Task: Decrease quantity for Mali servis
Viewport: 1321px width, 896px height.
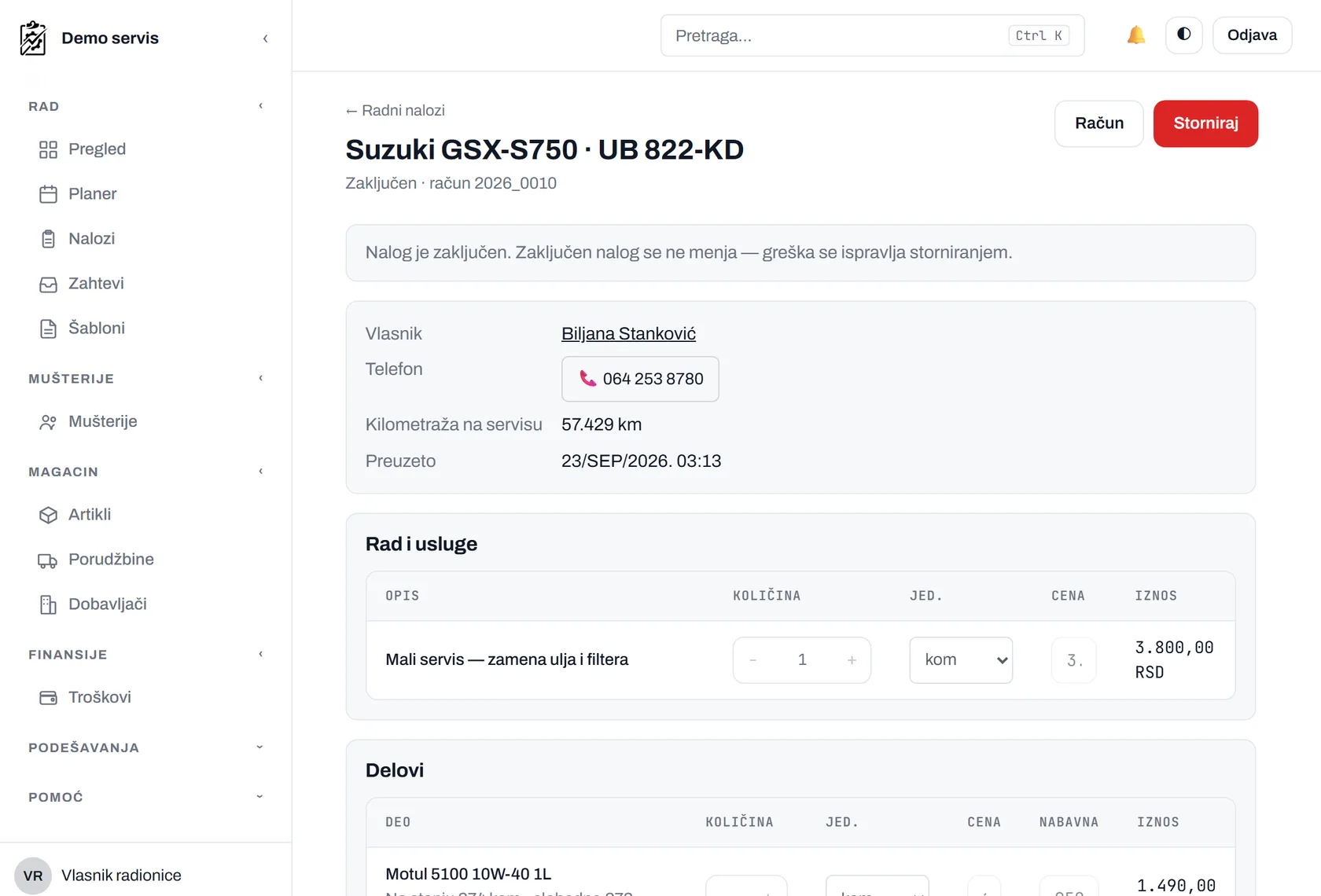Action: (x=753, y=660)
